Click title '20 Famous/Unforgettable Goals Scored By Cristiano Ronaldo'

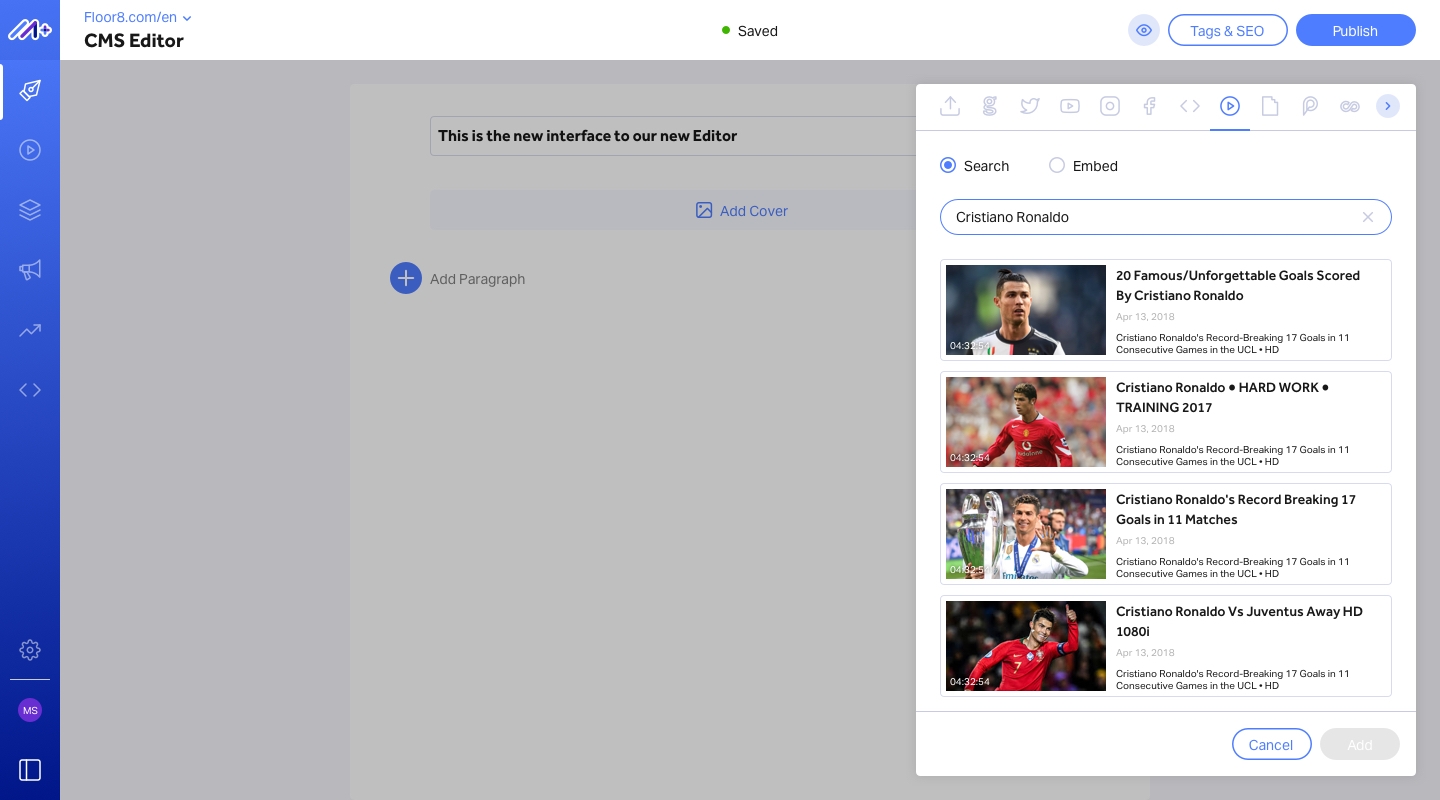click(1238, 285)
